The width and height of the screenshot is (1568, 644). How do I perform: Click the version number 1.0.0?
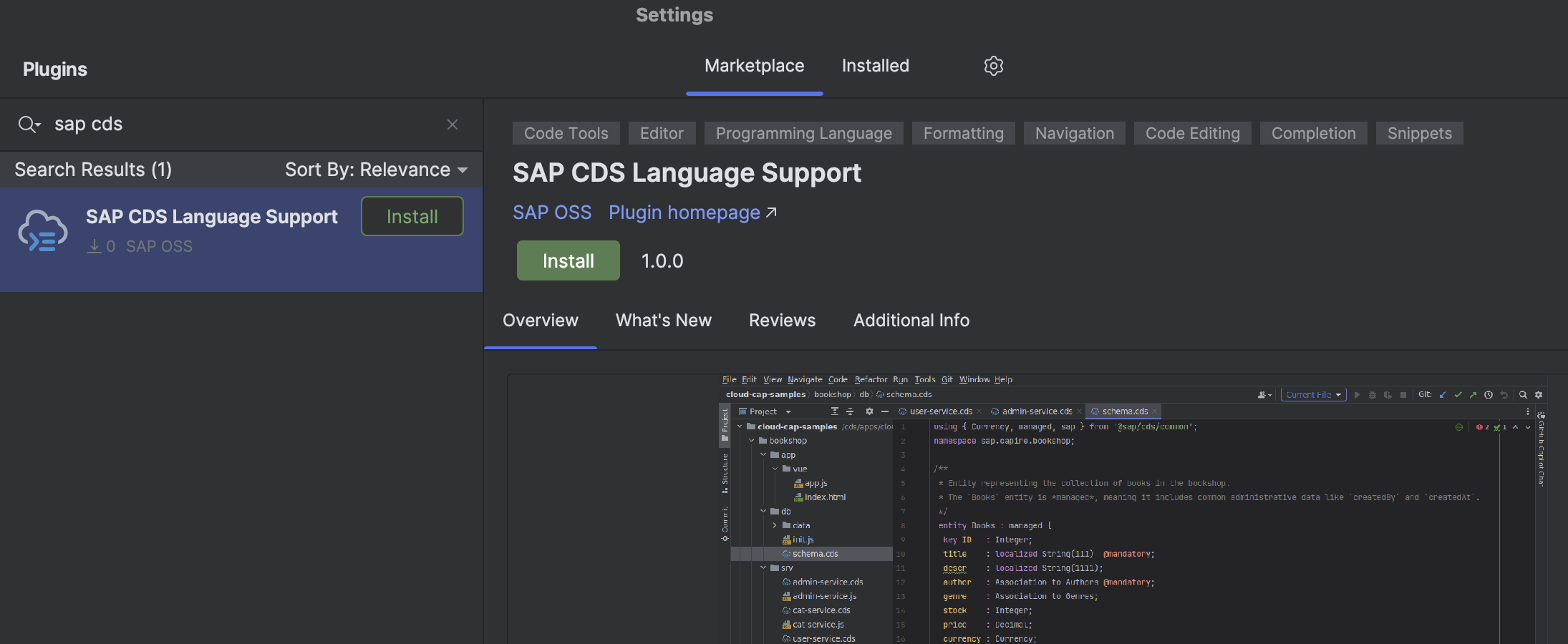click(662, 261)
